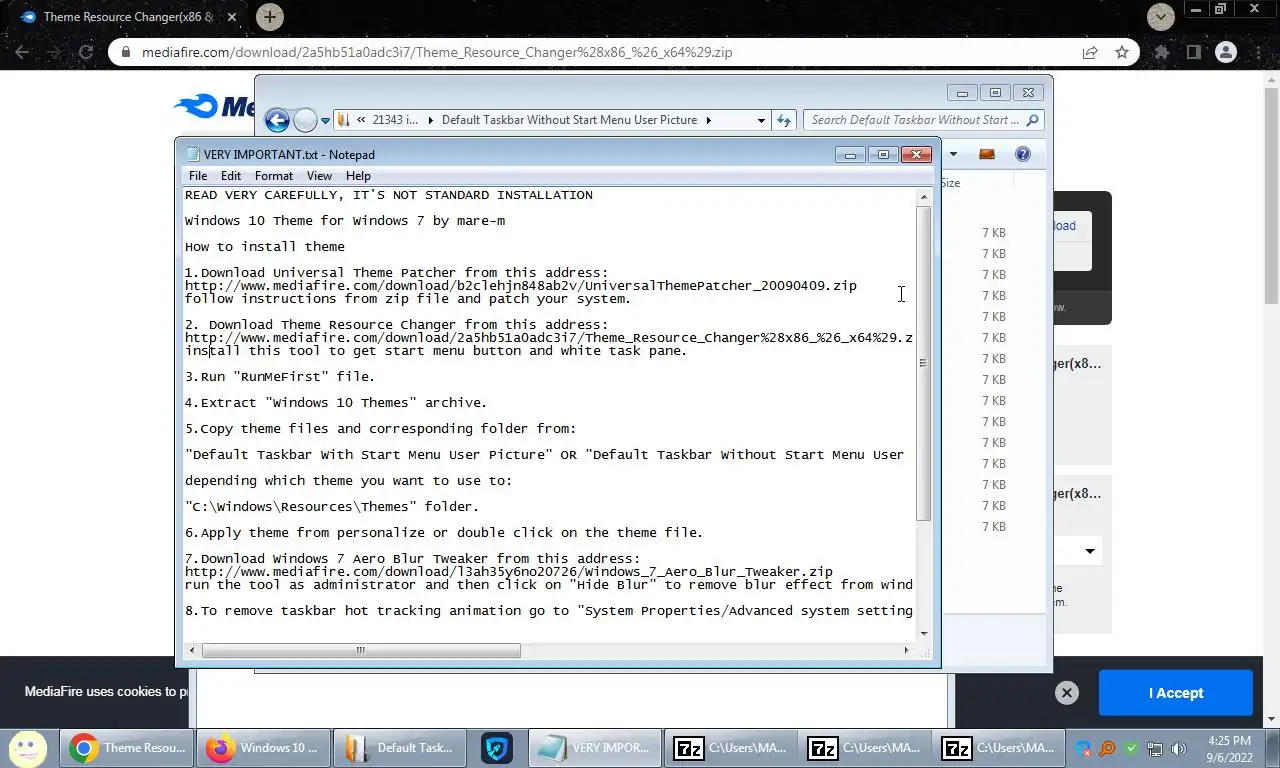Click Notepad scroll down arrow

[923, 632]
